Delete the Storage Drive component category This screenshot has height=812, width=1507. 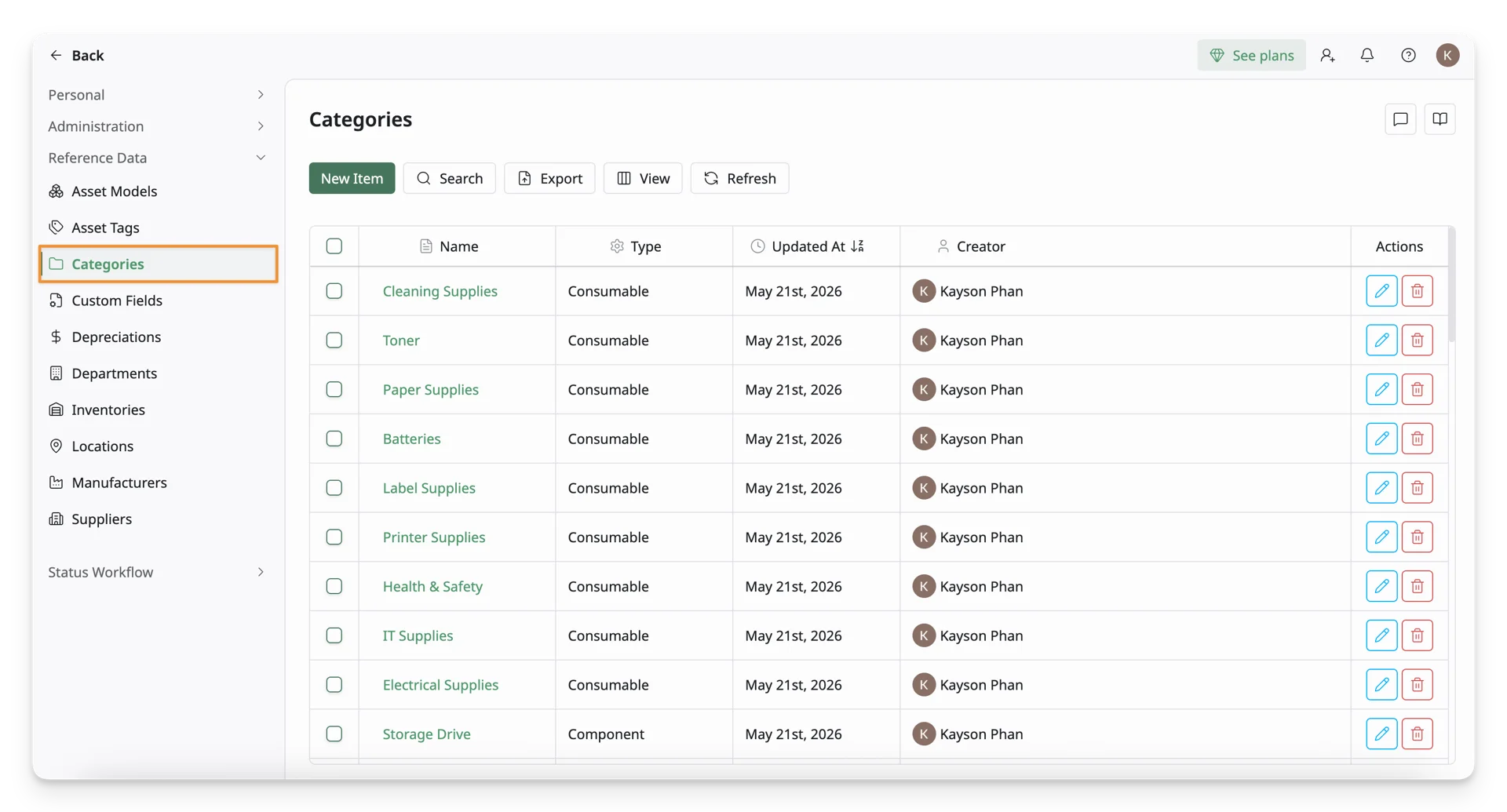[x=1417, y=734]
